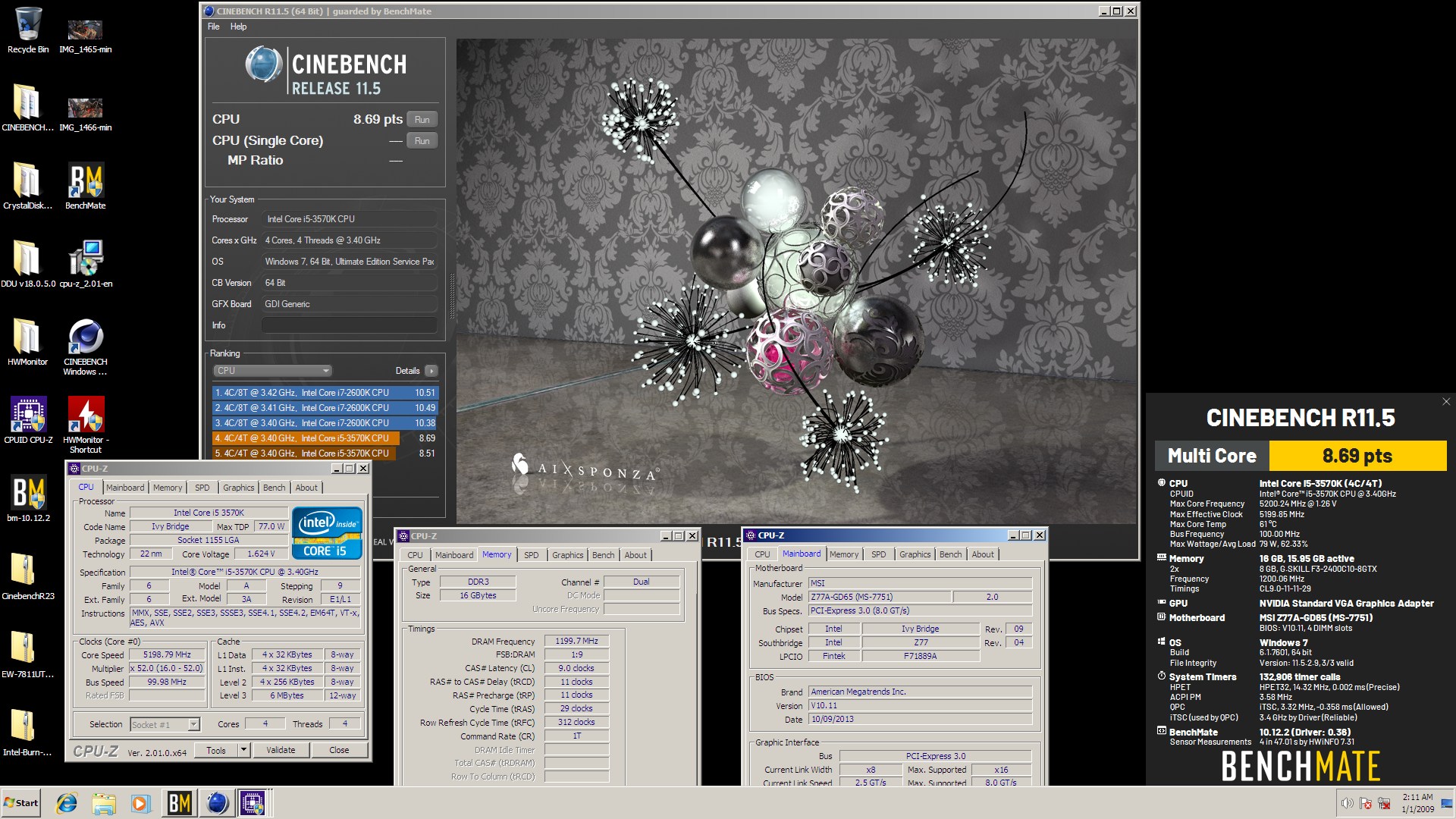Click DRAM Frequency 1199.7 MHz value
This screenshot has width=1456, height=819.
pos(577,641)
